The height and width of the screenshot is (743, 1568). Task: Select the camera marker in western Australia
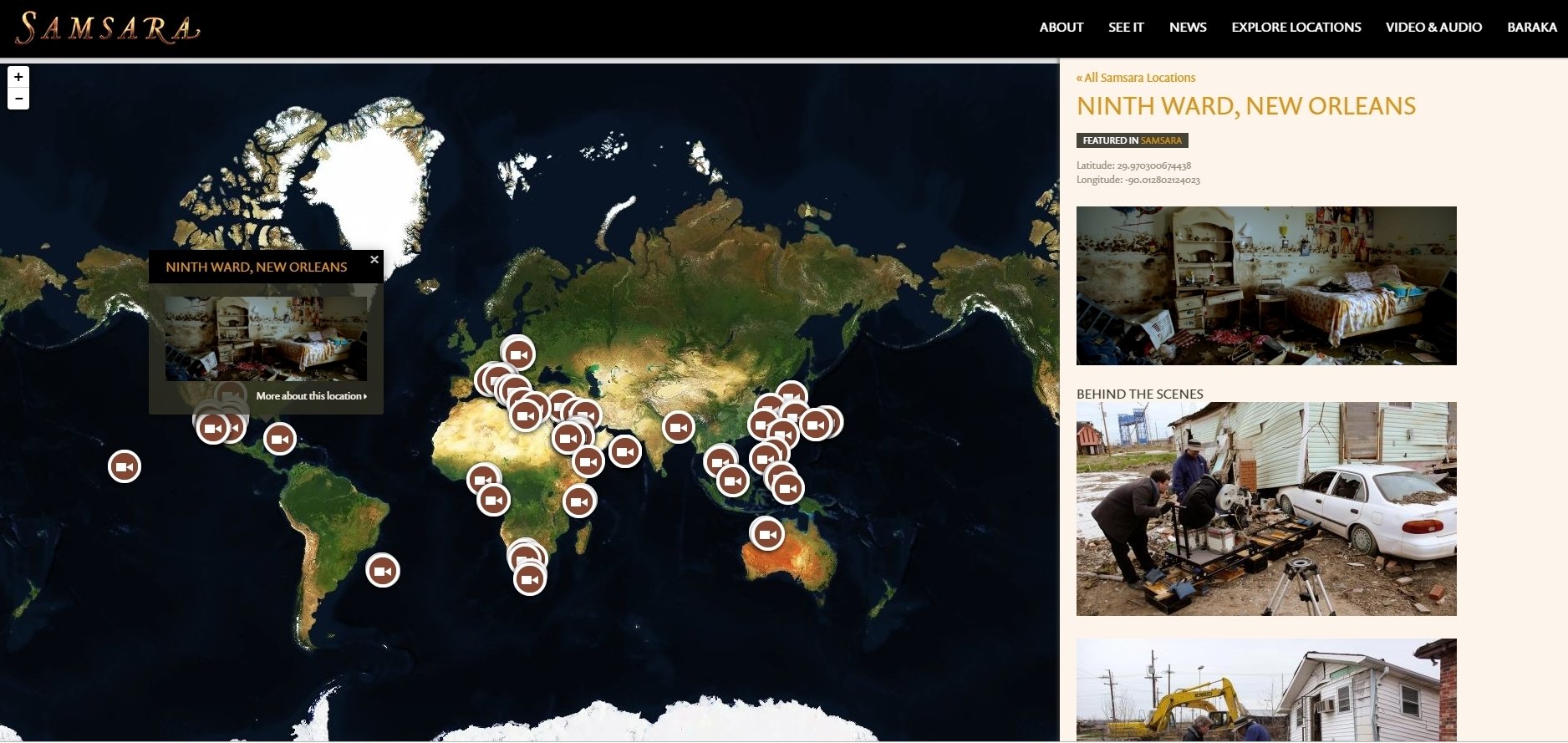point(767,534)
